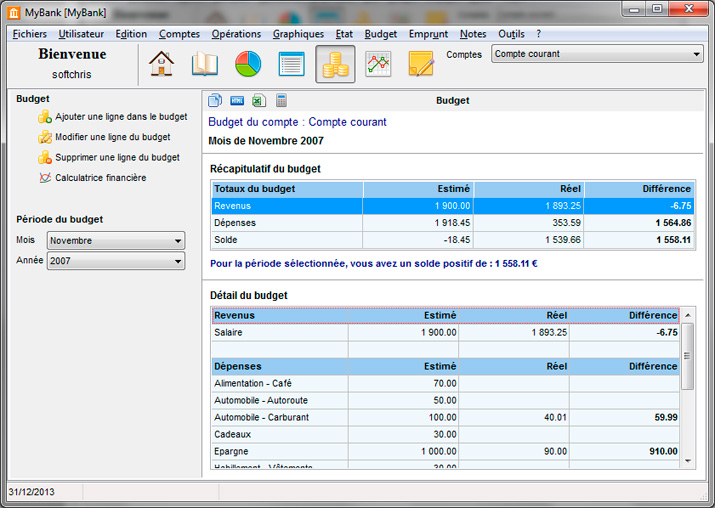Open the pie chart statistics icon
Screen dimensions: 715x508
[248, 64]
